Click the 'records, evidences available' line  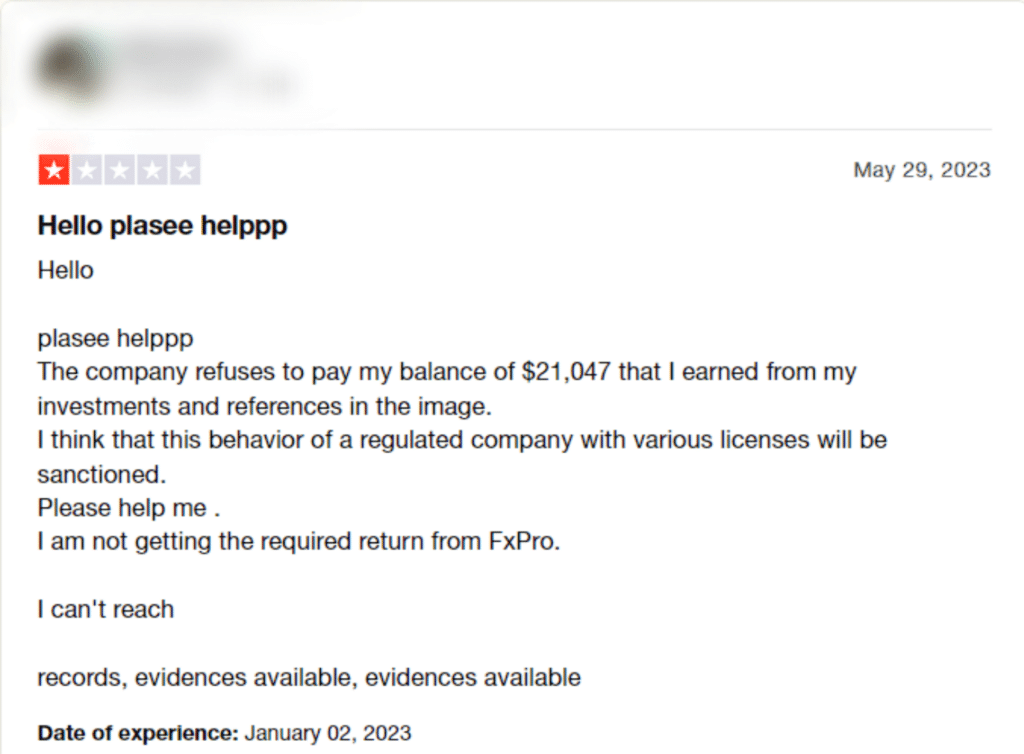click(x=309, y=678)
